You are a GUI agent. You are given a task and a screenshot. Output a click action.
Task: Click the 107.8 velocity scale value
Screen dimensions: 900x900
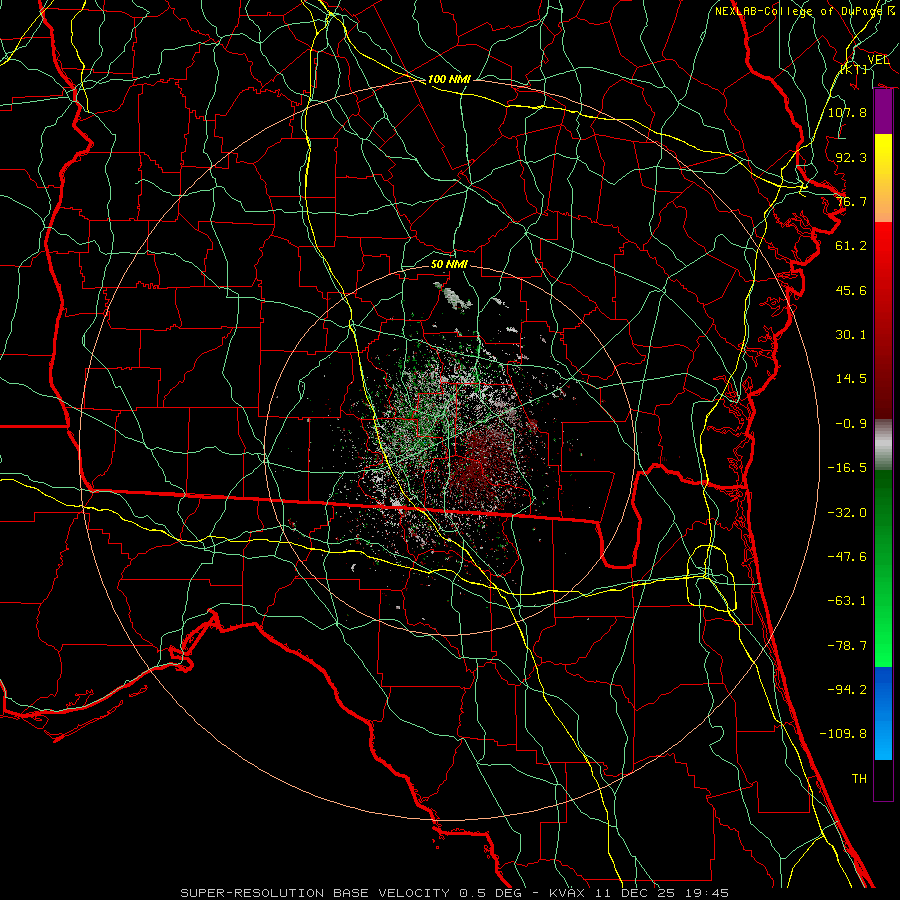pyautogui.click(x=847, y=112)
